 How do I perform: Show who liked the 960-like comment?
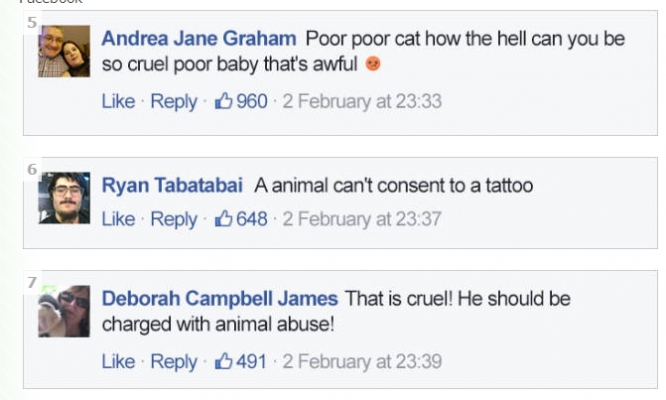252,101
